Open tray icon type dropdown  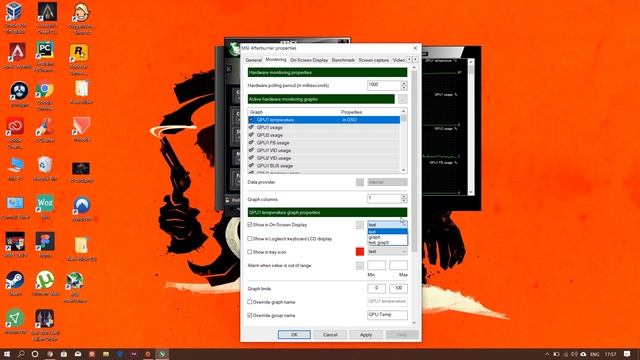387,251
